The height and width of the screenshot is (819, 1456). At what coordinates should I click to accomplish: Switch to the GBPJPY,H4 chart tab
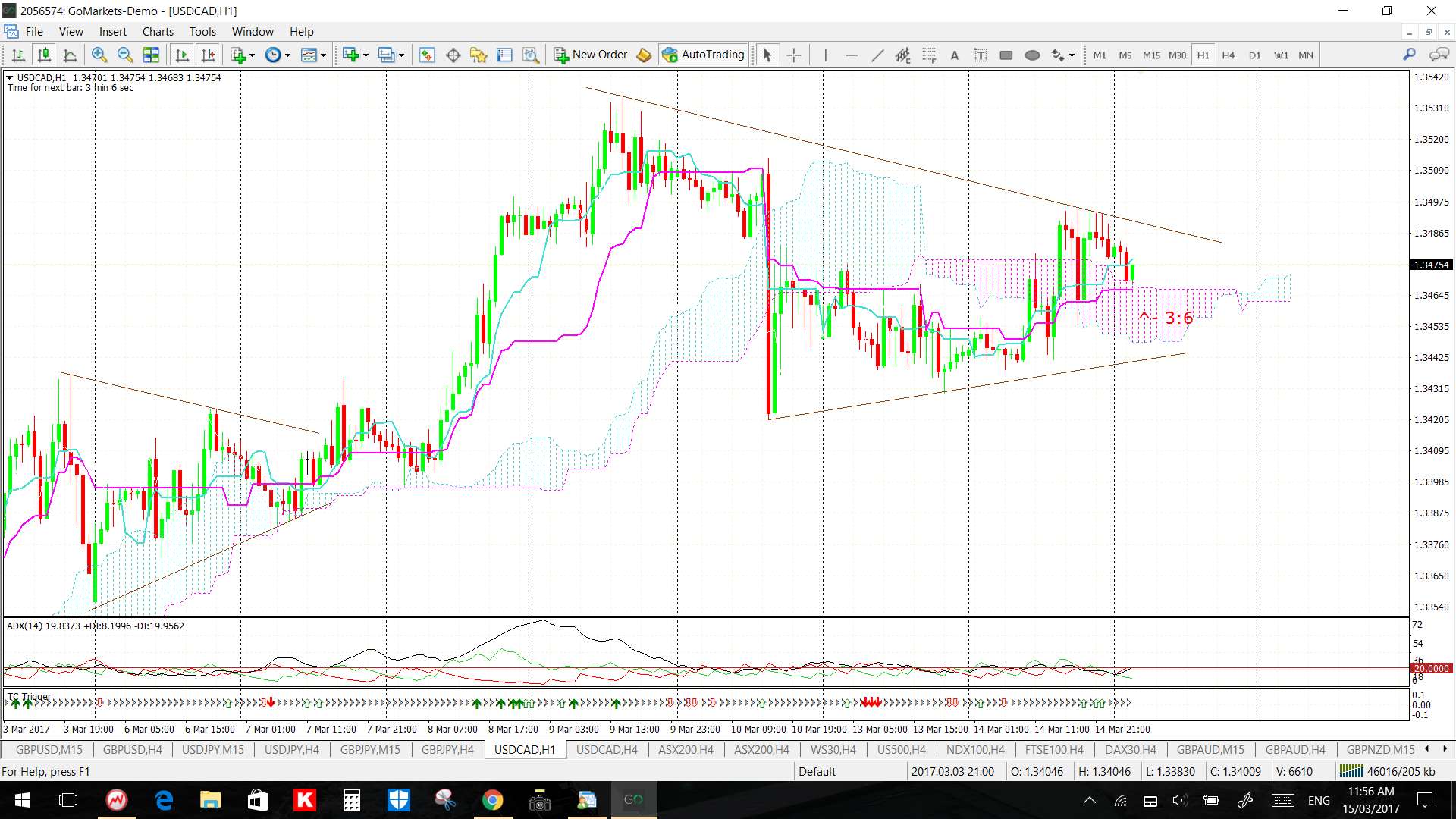[447, 749]
